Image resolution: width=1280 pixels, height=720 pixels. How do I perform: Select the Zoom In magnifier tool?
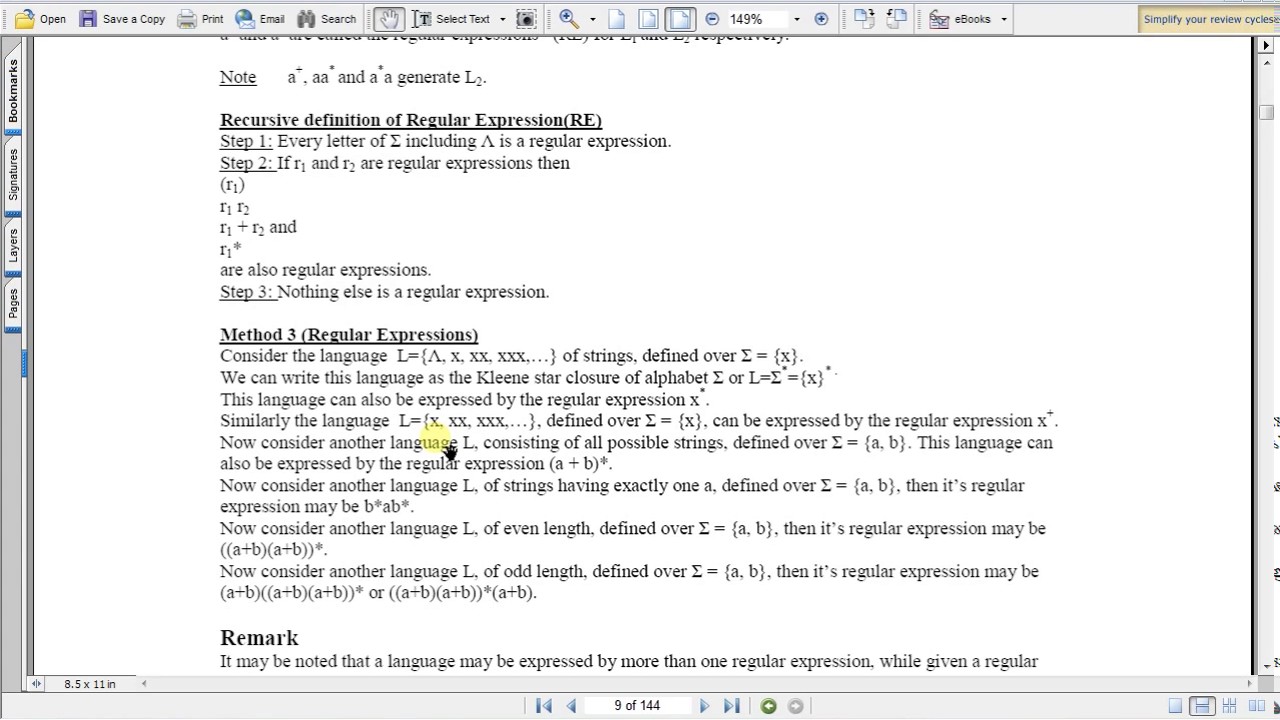[x=568, y=19]
